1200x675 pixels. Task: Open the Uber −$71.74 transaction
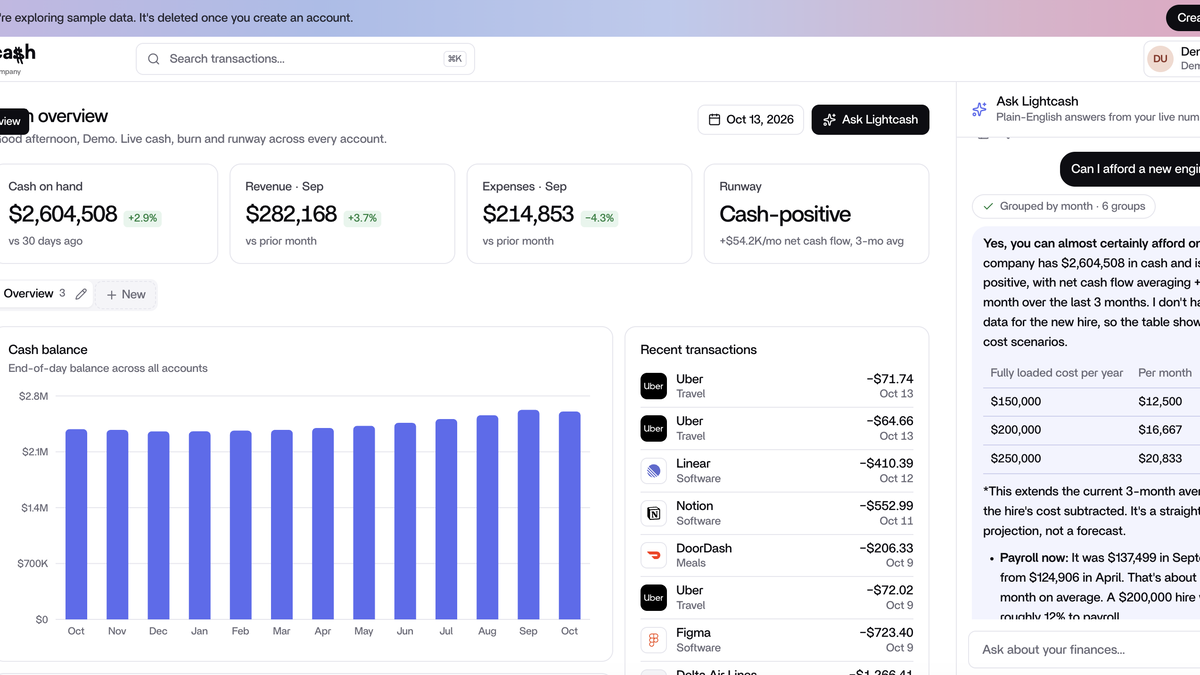777,386
